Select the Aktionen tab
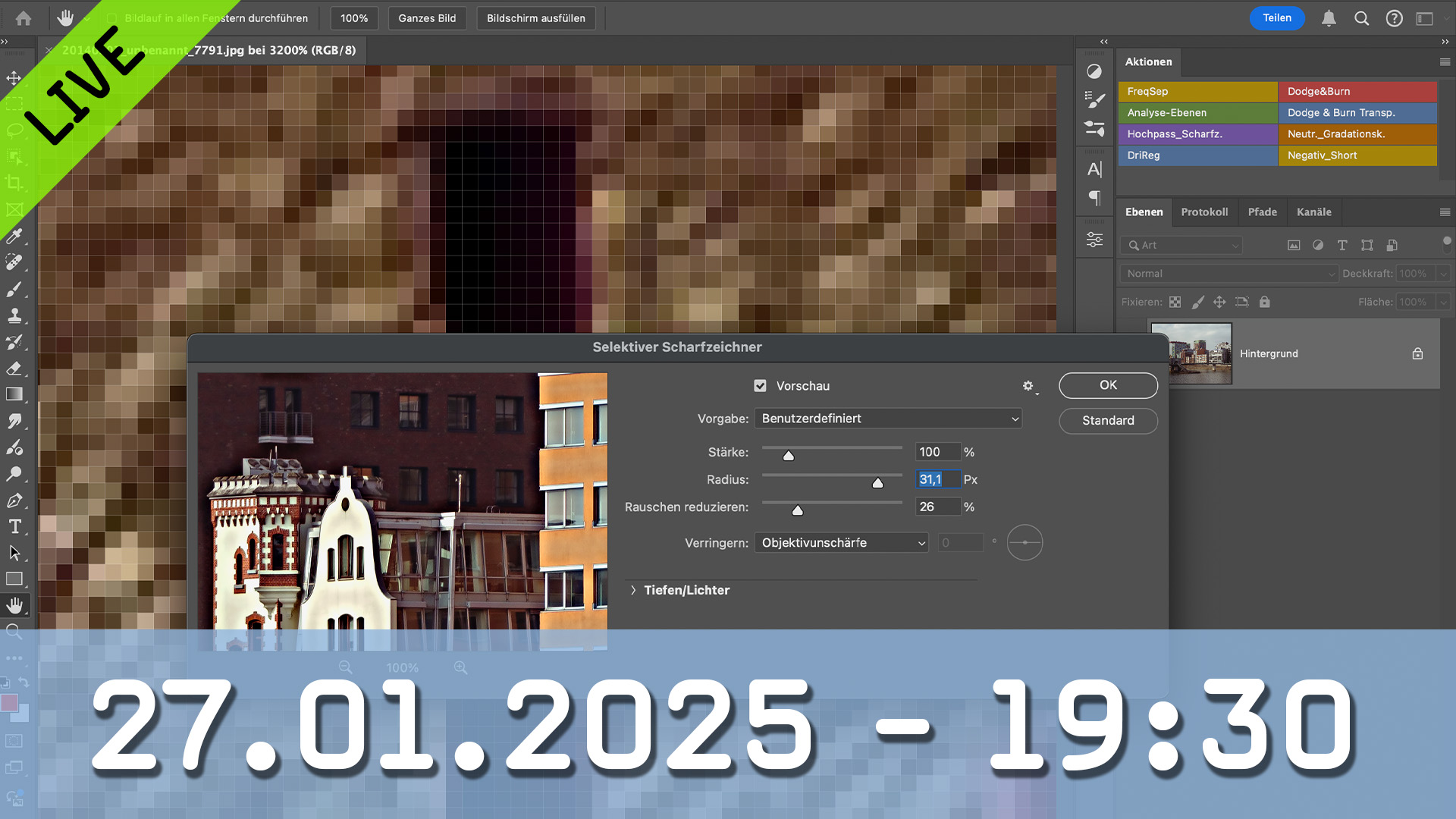This screenshot has width=1456, height=819. tap(1148, 62)
